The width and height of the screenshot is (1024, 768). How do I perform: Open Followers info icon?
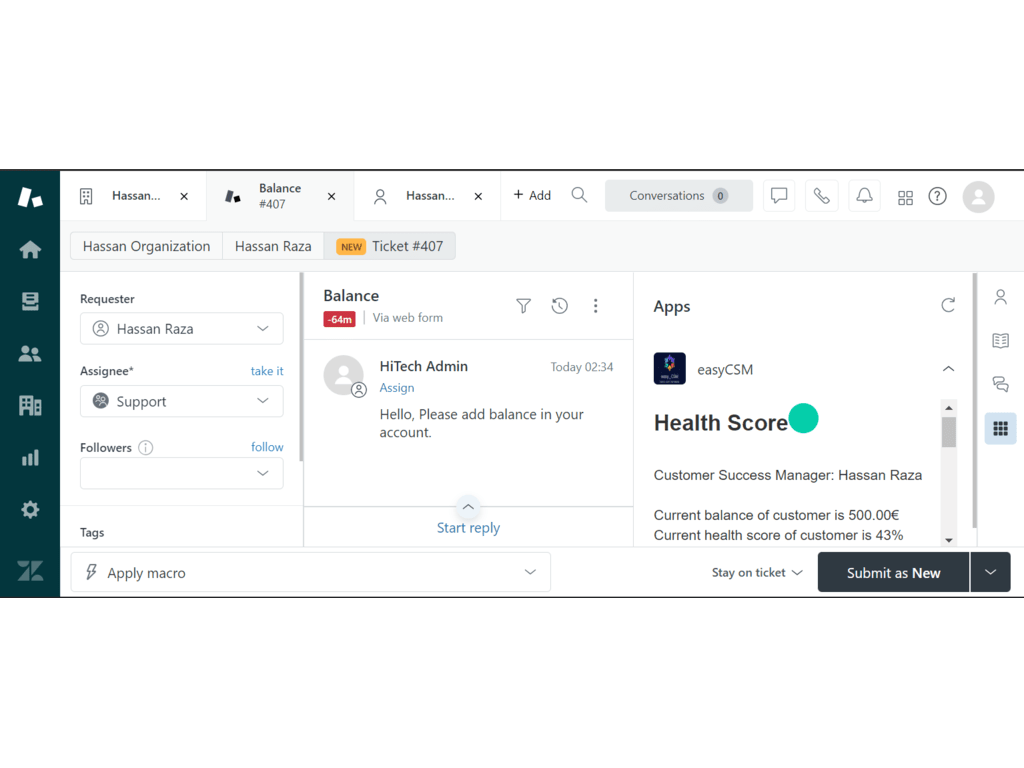pyautogui.click(x=146, y=447)
